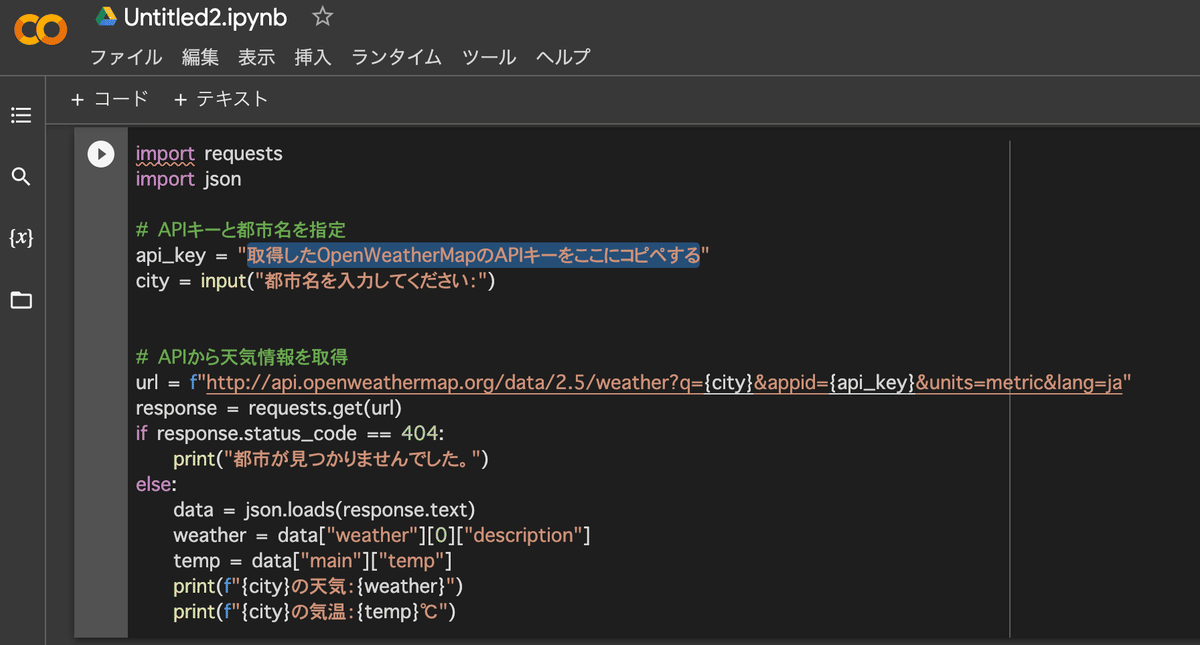
Task: Click the 'else:' line
Action: pyautogui.click(x=156, y=484)
